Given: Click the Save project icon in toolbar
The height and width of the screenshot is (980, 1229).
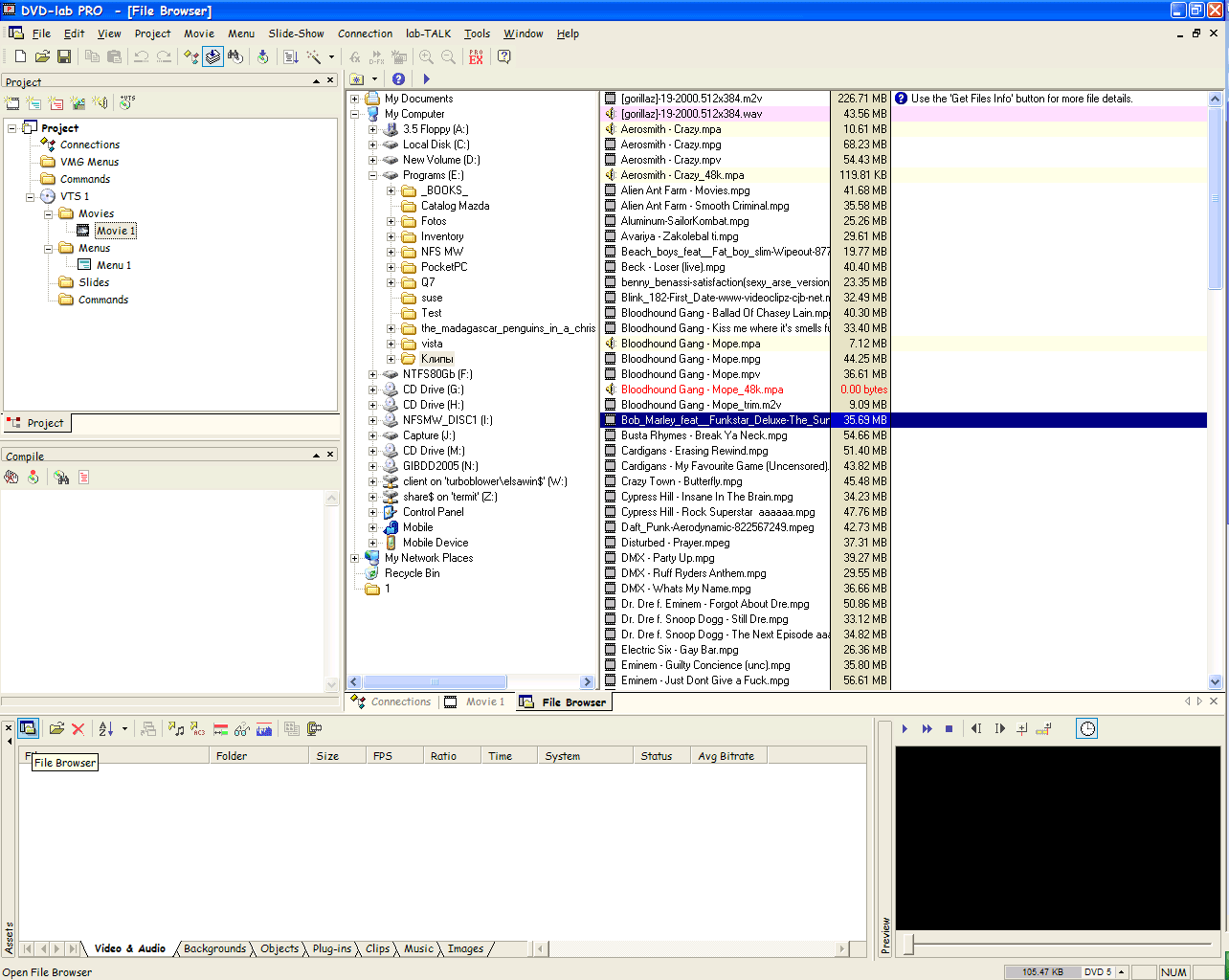Looking at the screenshot, I should (x=64, y=57).
